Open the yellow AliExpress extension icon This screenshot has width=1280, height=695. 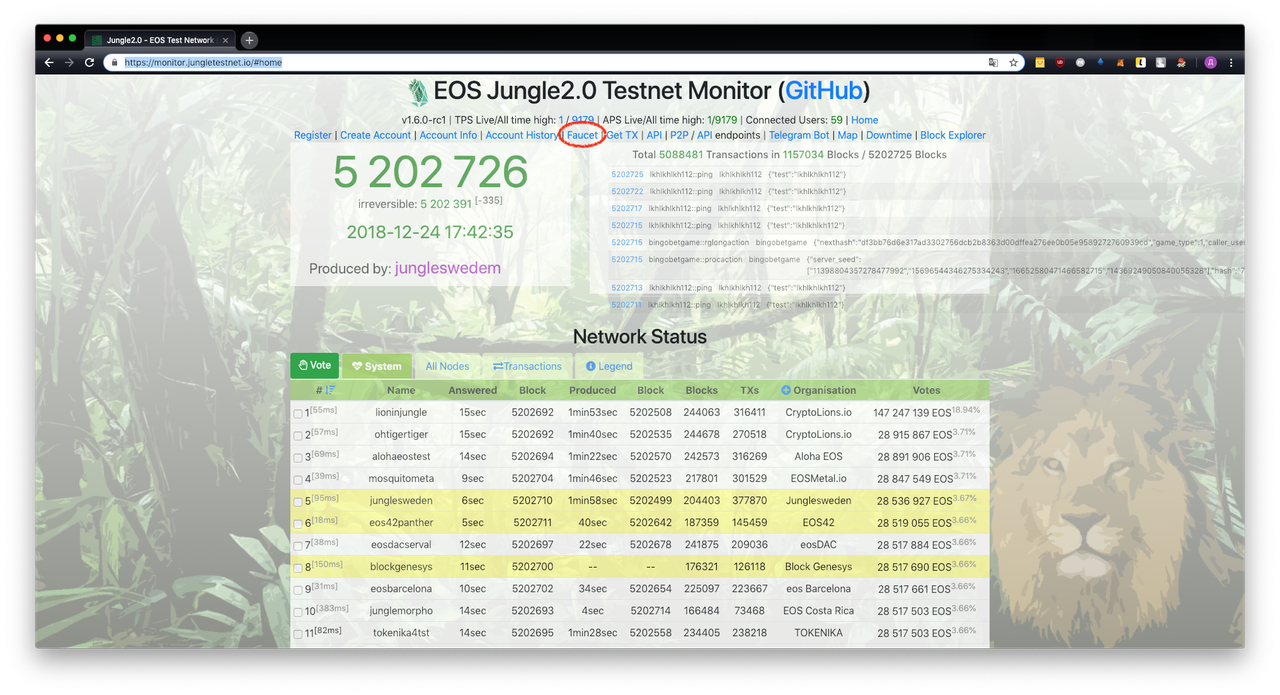tap(1040, 62)
